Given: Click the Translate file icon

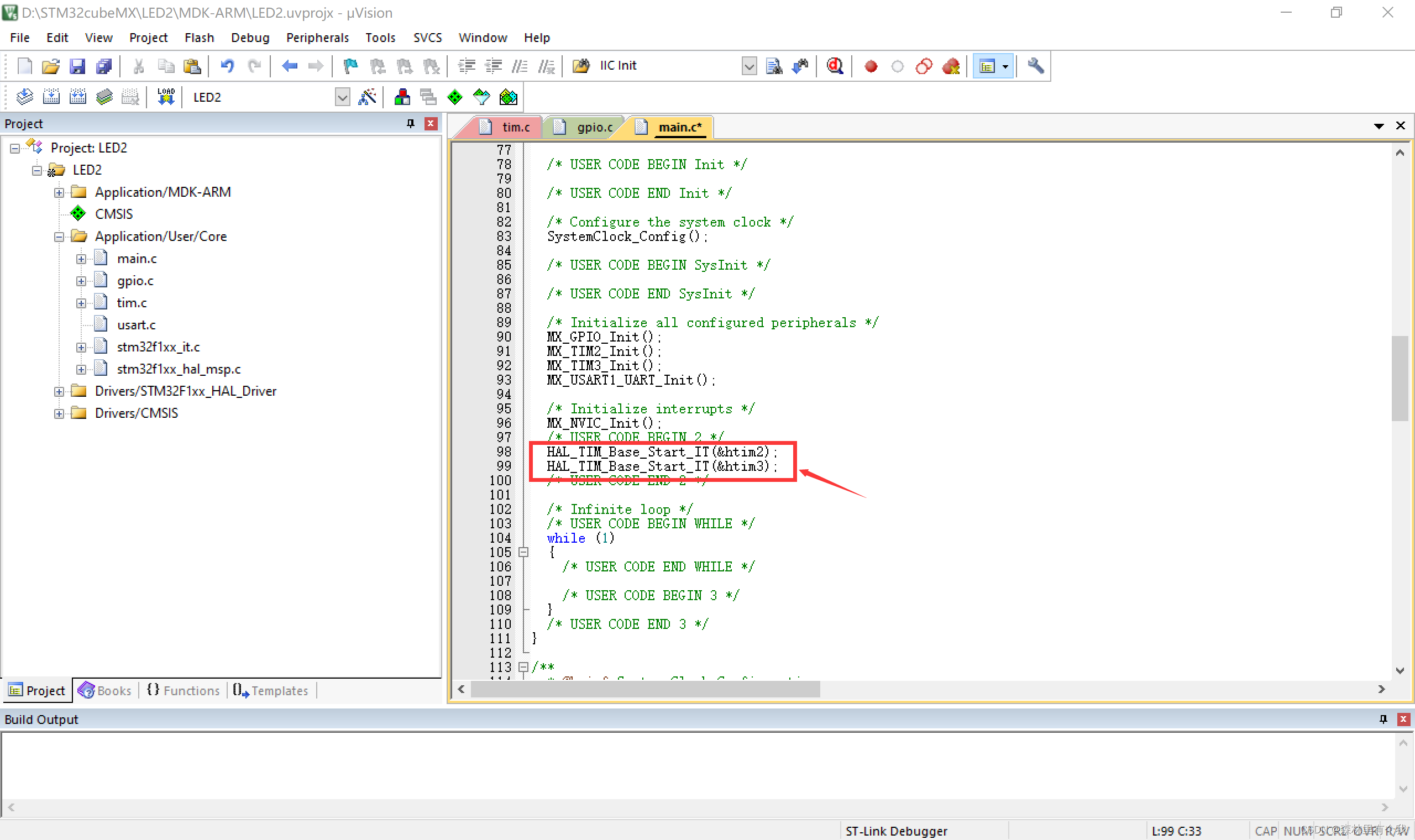Looking at the screenshot, I should coord(24,97).
